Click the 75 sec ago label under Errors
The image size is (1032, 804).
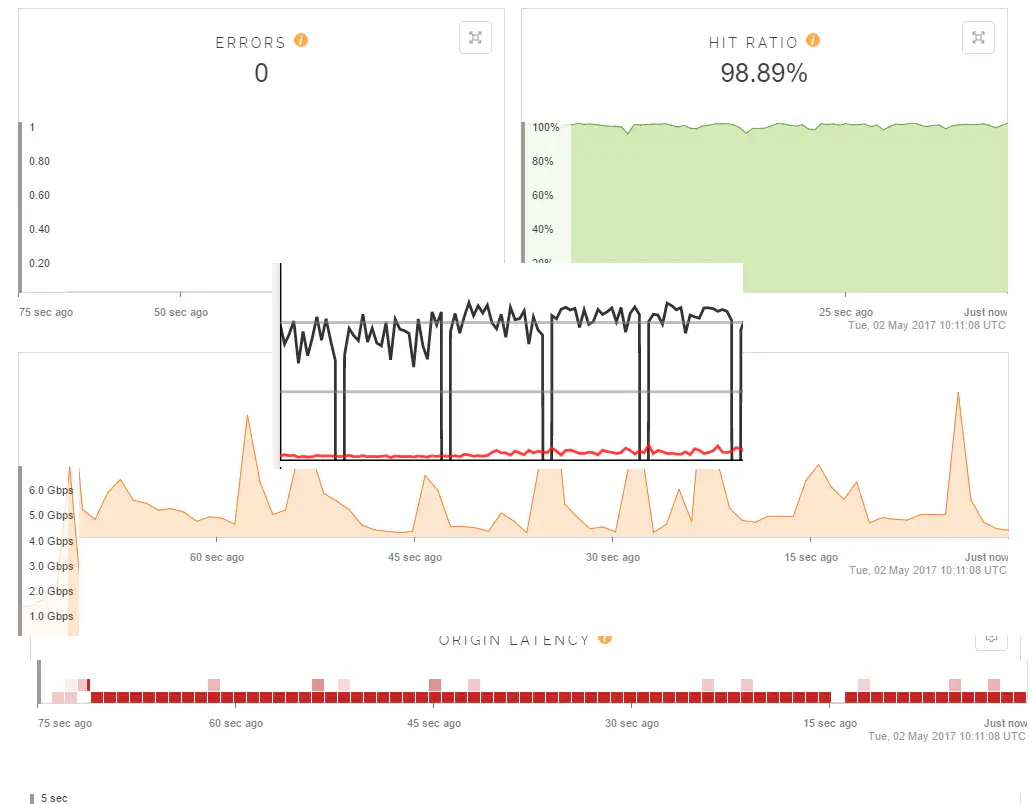[x=46, y=312]
